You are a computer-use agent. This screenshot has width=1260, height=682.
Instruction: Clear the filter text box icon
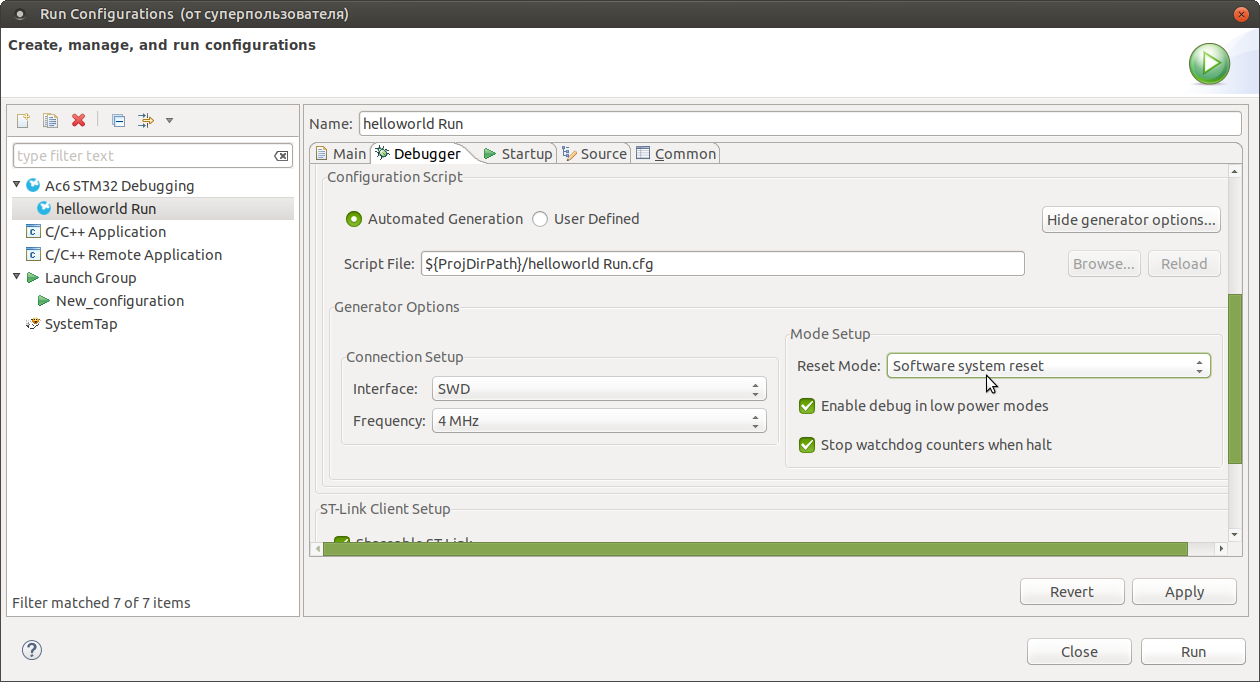coord(281,156)
